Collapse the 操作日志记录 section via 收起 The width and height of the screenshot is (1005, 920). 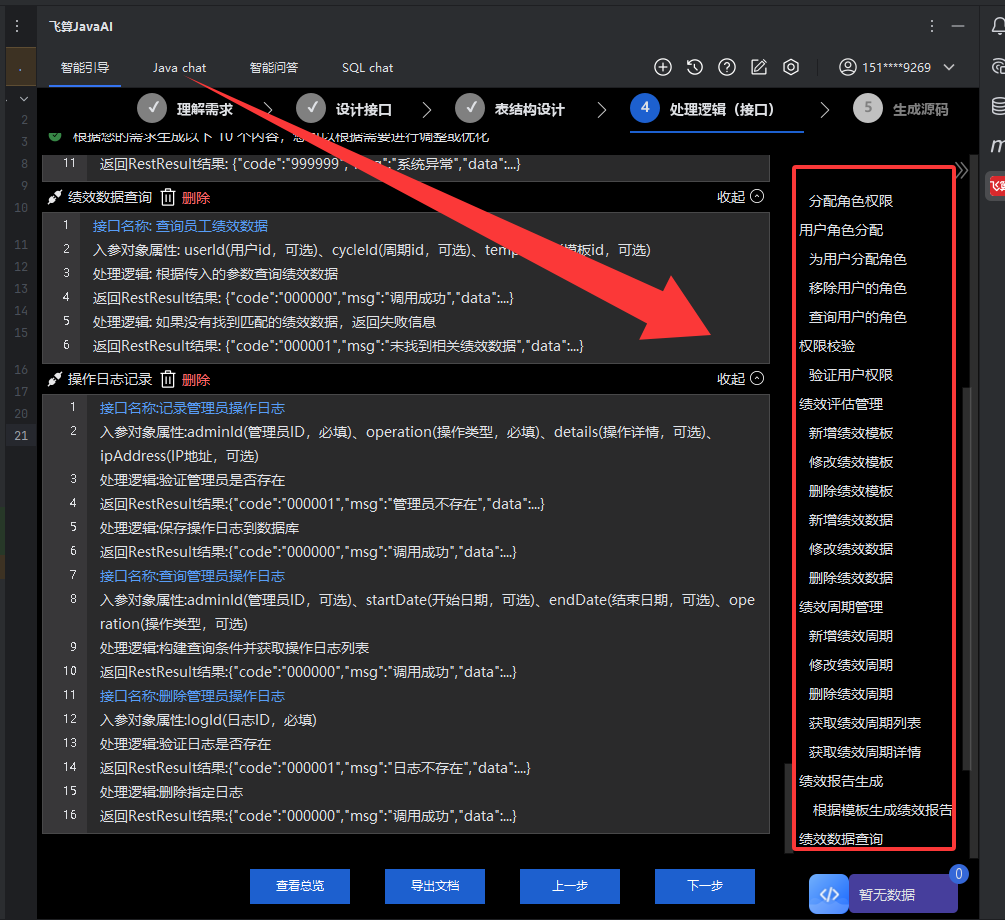coord(740,379)
